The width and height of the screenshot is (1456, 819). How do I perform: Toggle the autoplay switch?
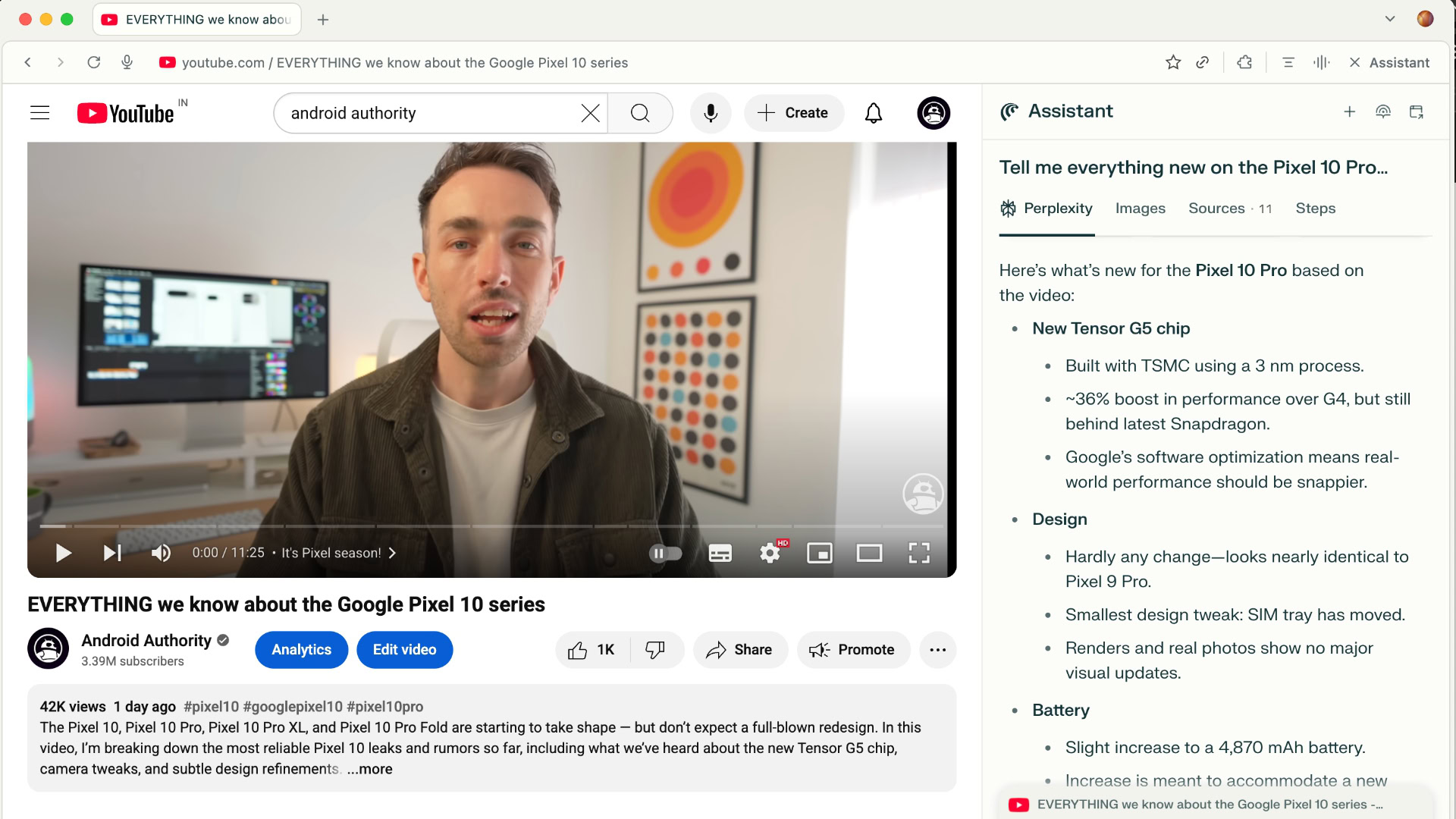(665, 553)
